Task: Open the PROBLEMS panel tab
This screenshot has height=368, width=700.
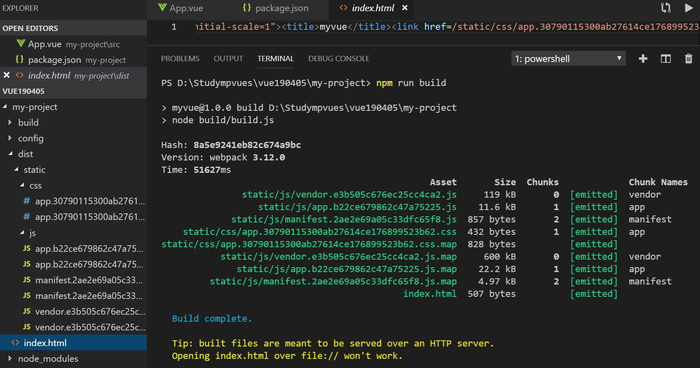Action: [x=180, y=59]
